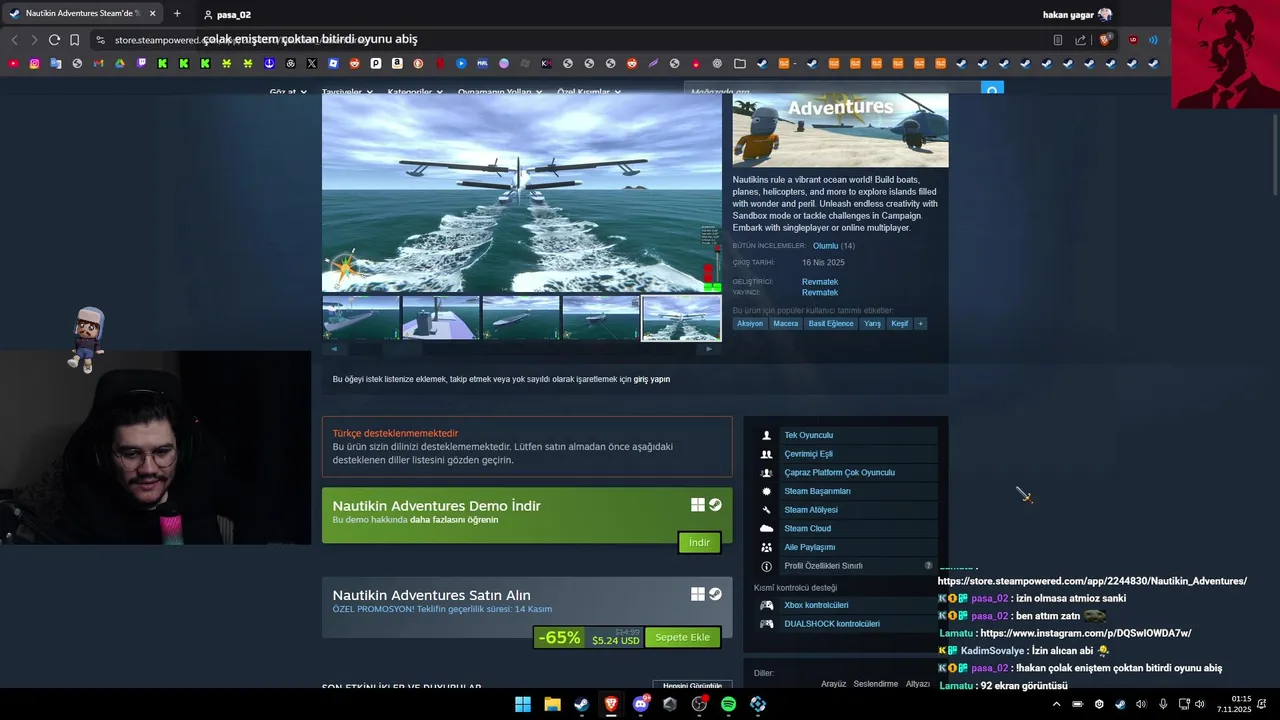This screenshot has height=720, width=1280.
Task: Open the Instagram bookmark icon
Action: click(x=34, y=63)
